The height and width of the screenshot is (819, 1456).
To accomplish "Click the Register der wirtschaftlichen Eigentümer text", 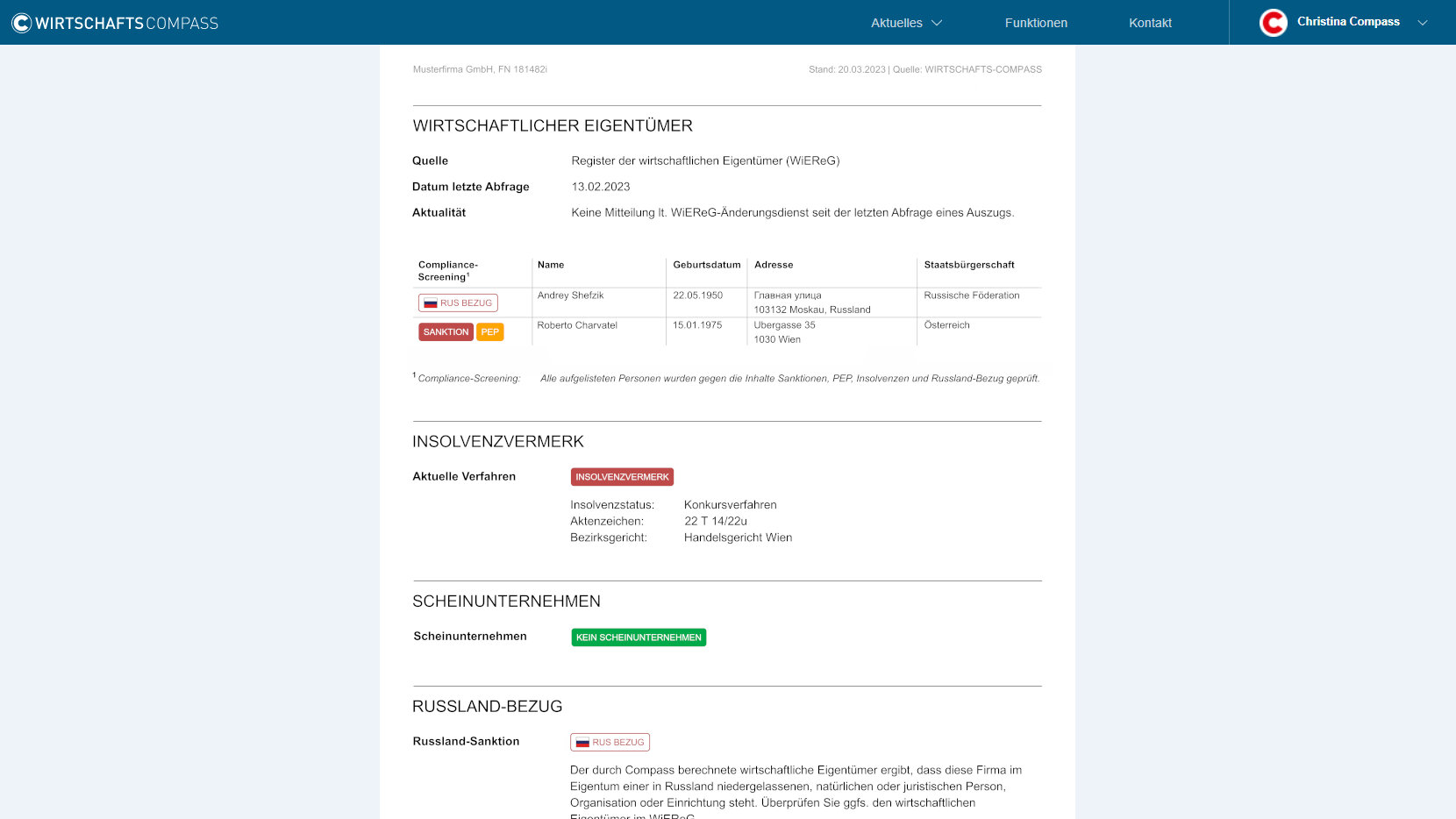I will click(705, 160).
